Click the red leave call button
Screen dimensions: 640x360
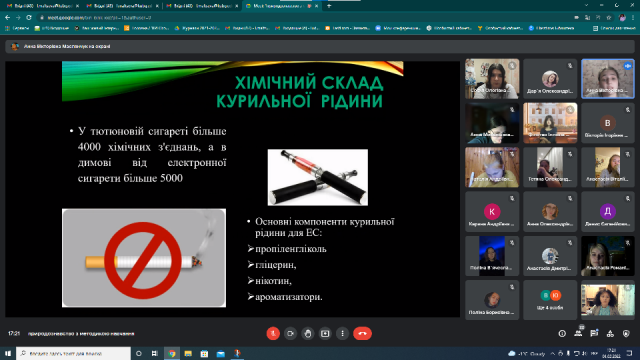(362, 333)
